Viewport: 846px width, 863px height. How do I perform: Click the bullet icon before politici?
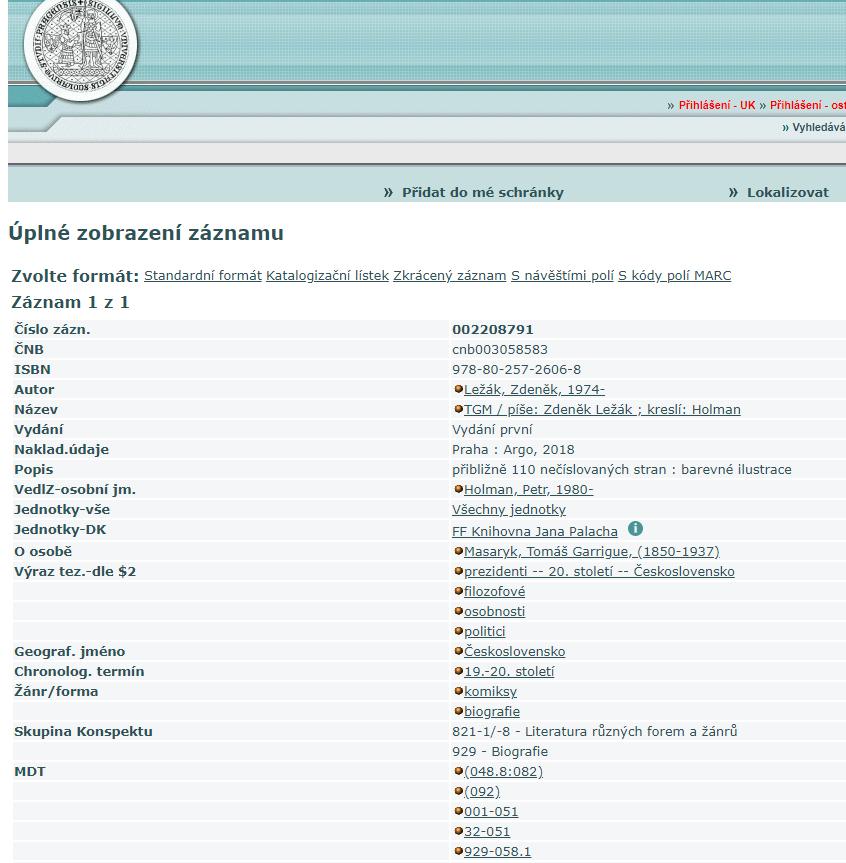[458, 631]
